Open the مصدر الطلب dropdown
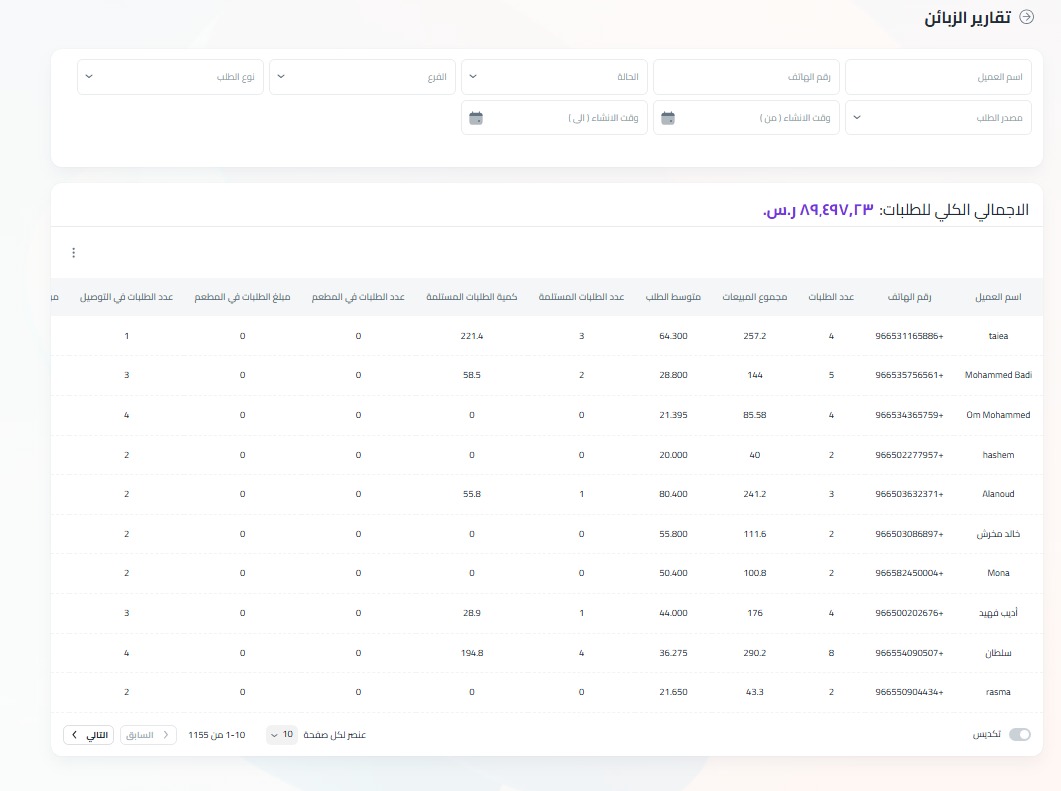The image size is (1061, 791). coord(938,118)
